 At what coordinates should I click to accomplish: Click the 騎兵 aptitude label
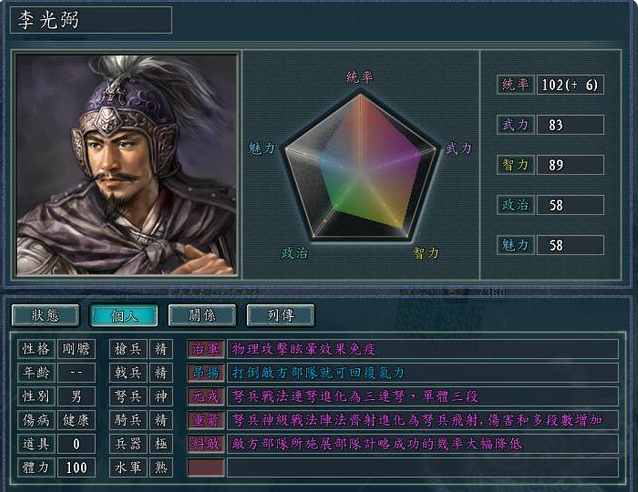[x=128, y=420]
